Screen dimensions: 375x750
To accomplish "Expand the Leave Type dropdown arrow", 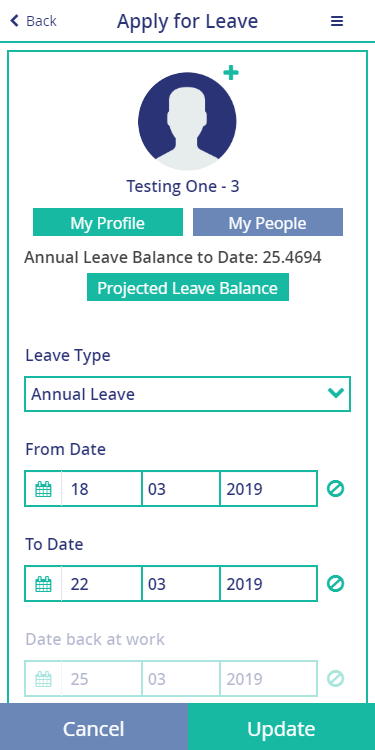I will click(x=336, y=393).
